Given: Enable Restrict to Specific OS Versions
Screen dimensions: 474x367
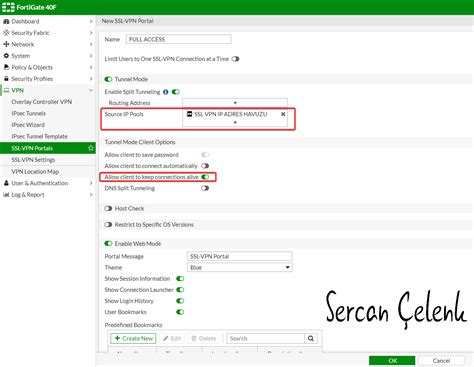Looking at the screenshot, I should tap(108, 225).
